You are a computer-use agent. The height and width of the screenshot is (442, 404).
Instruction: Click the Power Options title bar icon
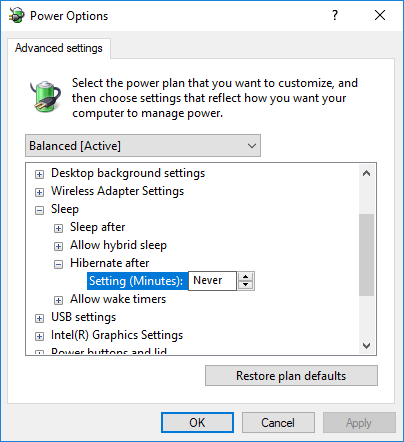tap(17, 15)
